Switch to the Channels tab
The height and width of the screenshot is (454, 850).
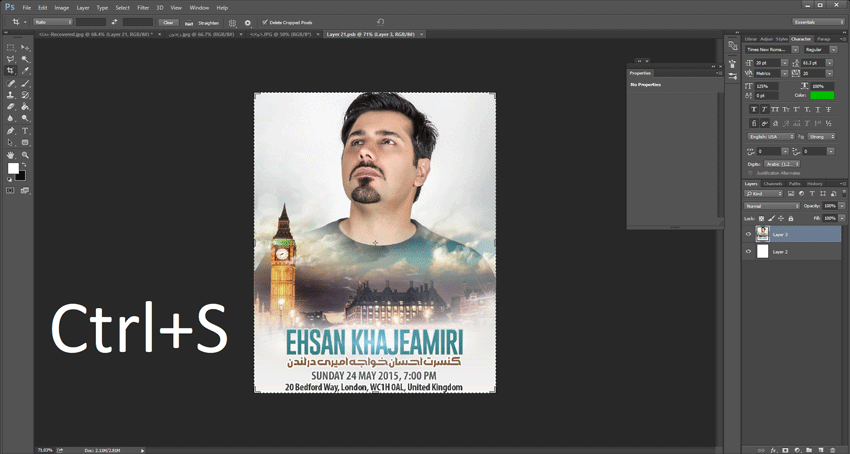click(x=772, y=184)
